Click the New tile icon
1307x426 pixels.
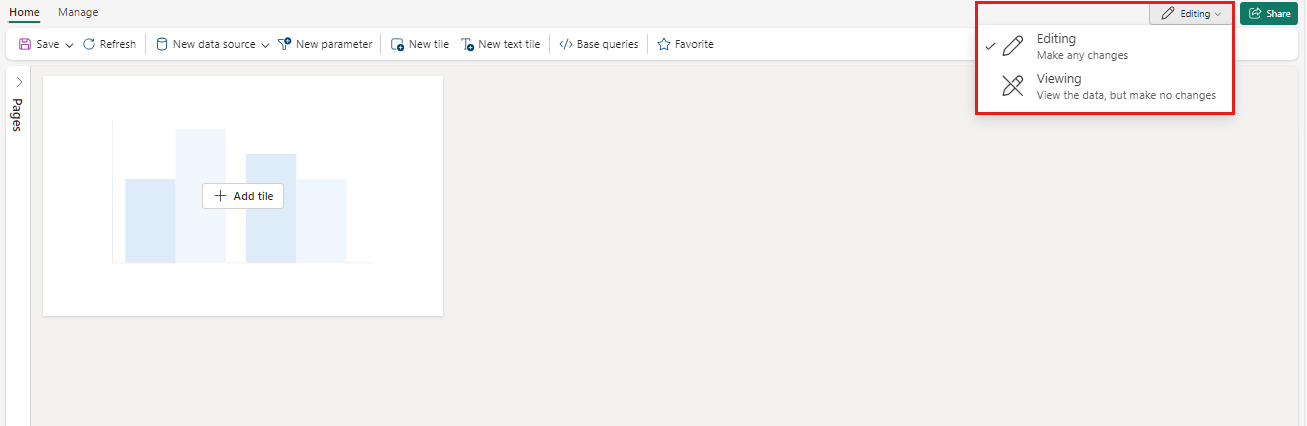click(x=398, y=44)
